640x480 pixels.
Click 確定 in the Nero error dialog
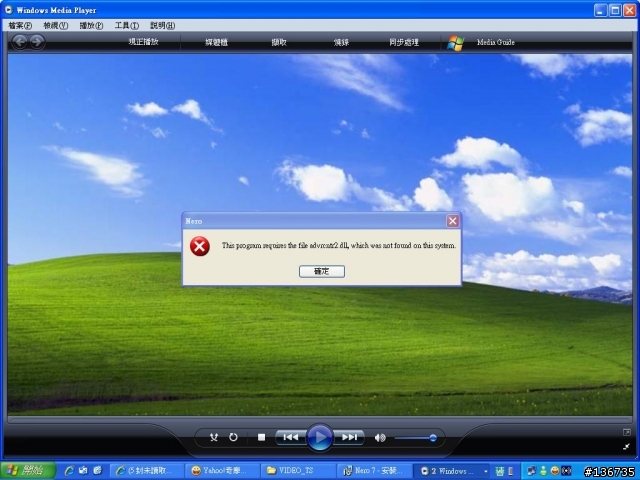[x=322, y=271]
